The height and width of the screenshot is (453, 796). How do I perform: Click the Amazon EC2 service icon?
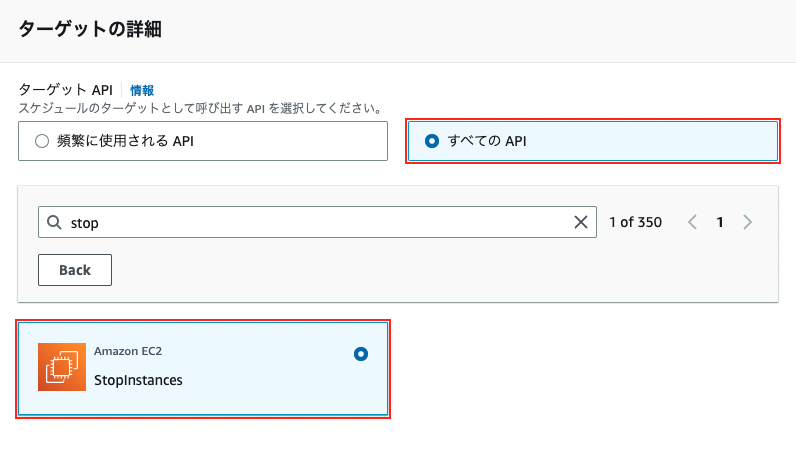point(62,367)
